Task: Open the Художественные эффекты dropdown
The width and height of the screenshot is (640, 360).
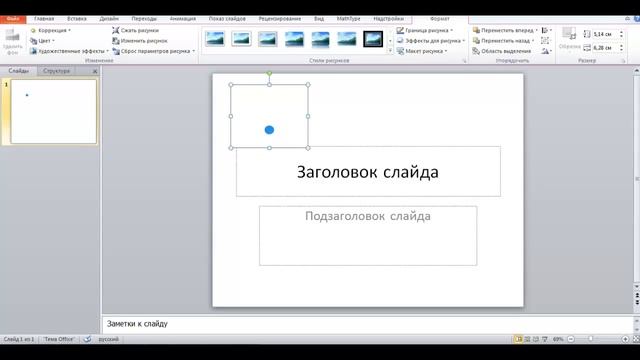Action: pyautogui.click(x=69, y=51)
